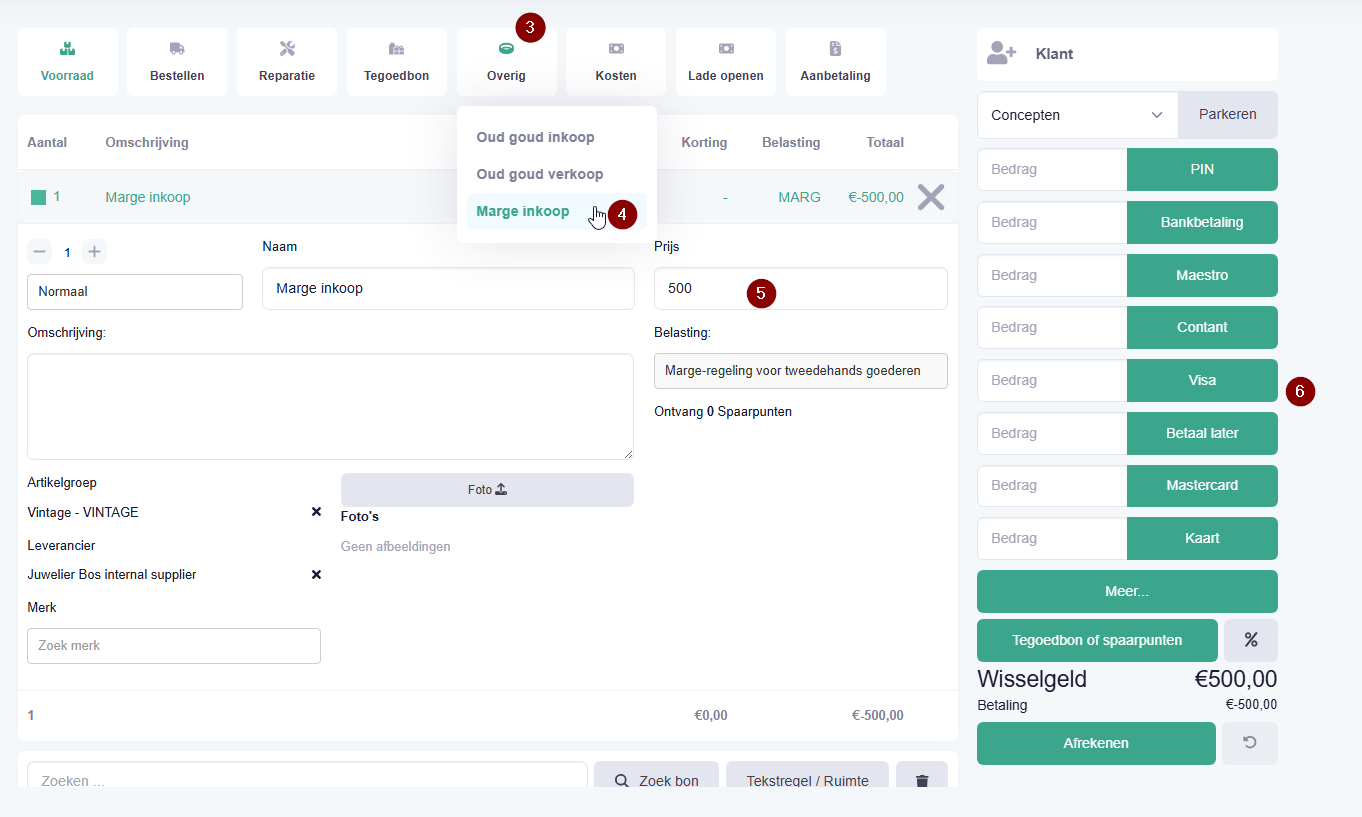1362x817 pixels.
Task: Click into the Prijs input field
Action: [800, 289]
